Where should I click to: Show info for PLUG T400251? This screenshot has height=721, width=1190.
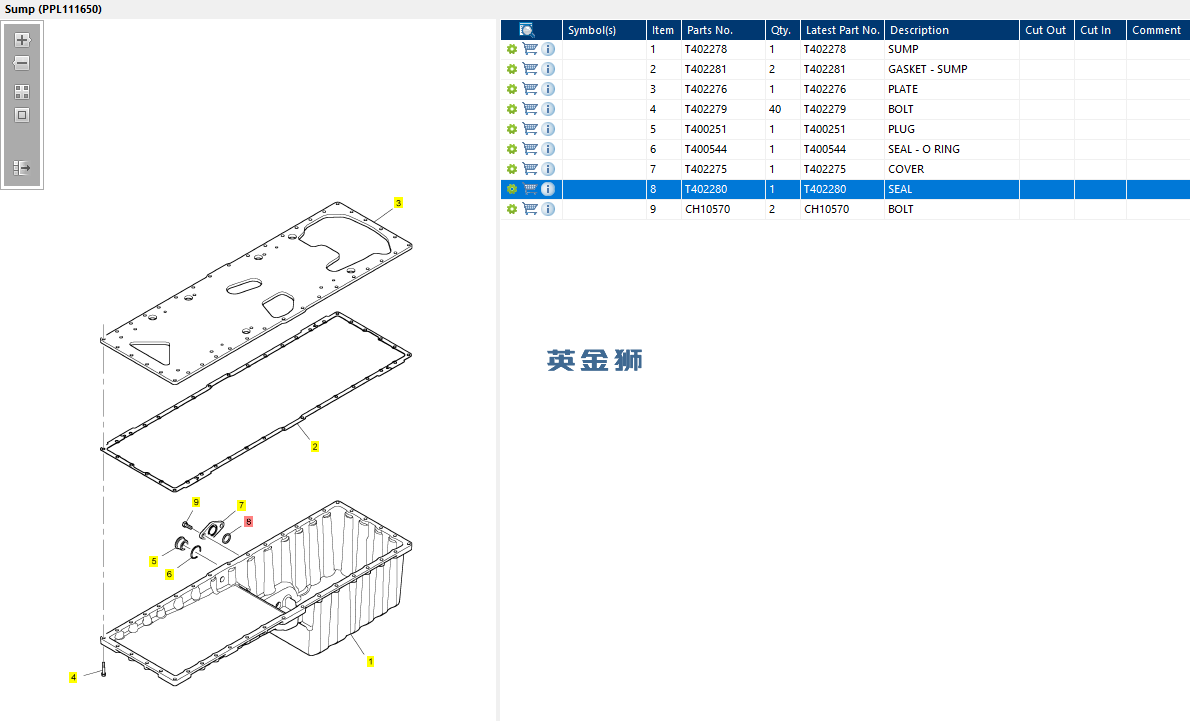tap(548, 129)
